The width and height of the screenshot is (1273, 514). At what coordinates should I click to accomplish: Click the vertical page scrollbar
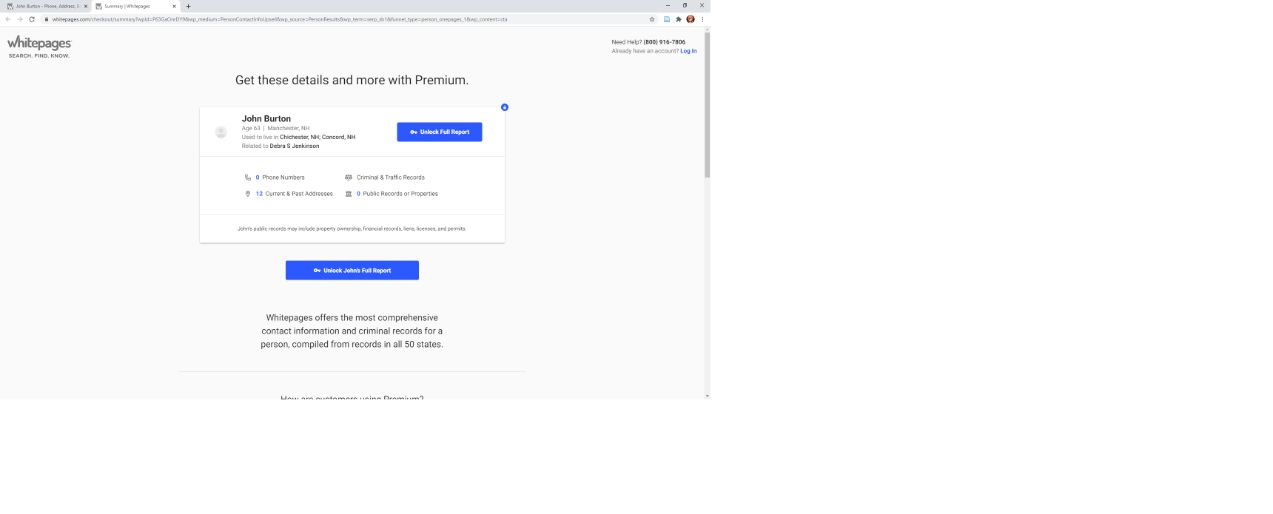click(707, 105)
